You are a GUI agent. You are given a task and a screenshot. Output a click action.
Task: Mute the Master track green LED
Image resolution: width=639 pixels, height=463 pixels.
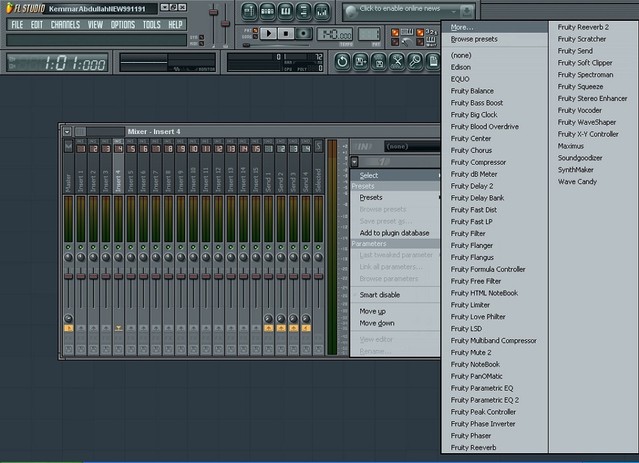68,247
